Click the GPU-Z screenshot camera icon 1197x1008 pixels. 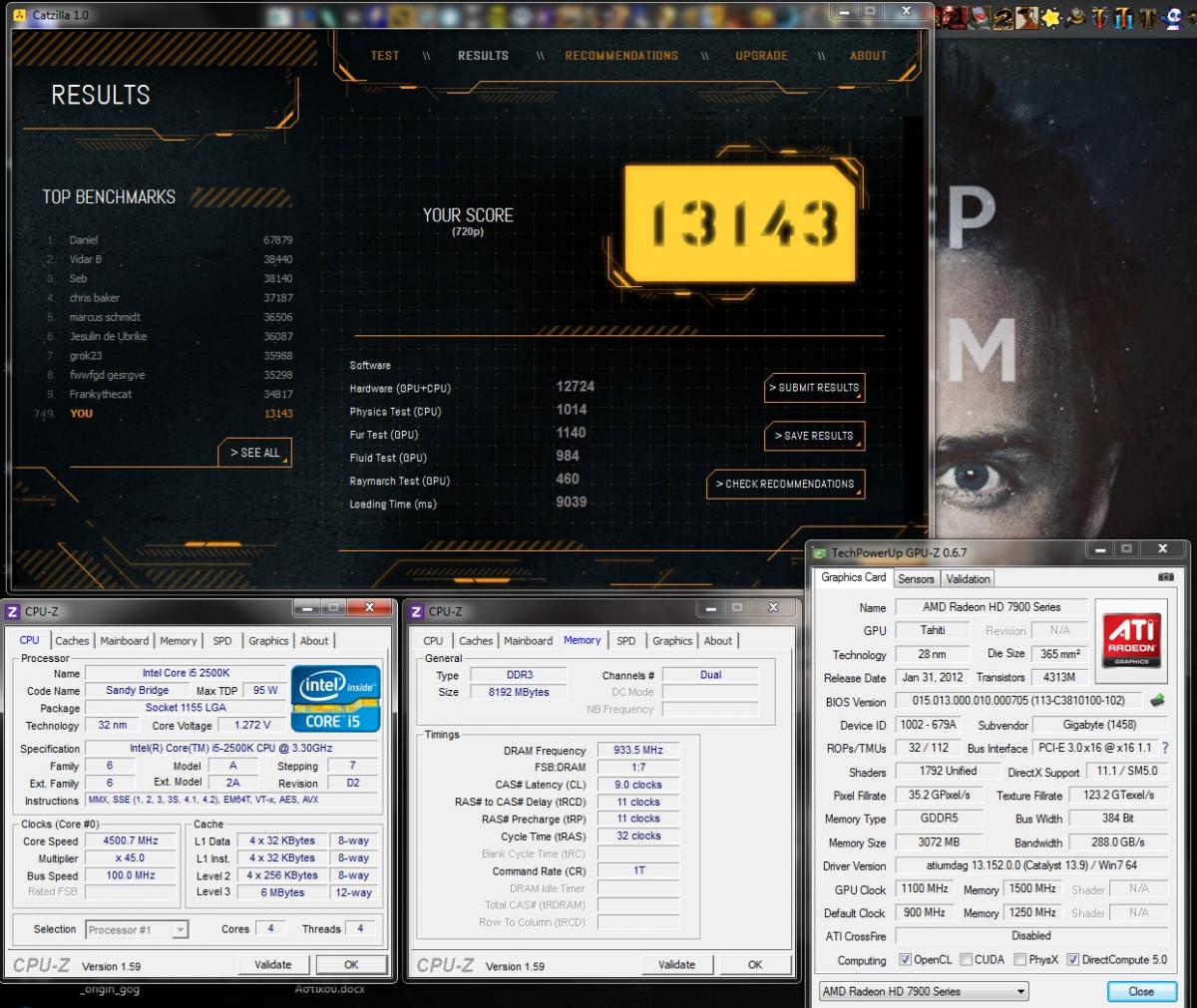pos(1165,577)
